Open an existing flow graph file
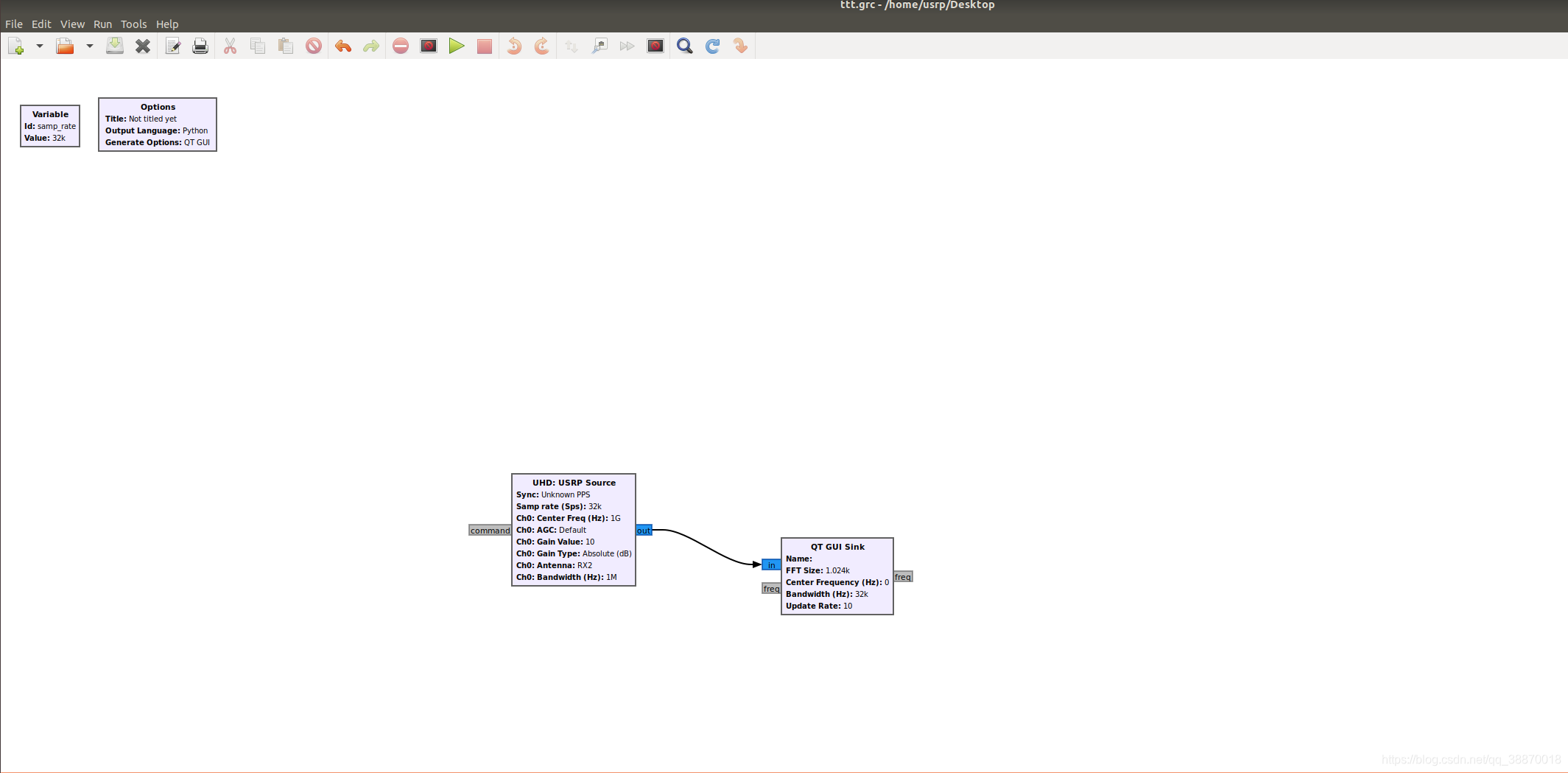1568x773 pixels. [x=65, y=46]
